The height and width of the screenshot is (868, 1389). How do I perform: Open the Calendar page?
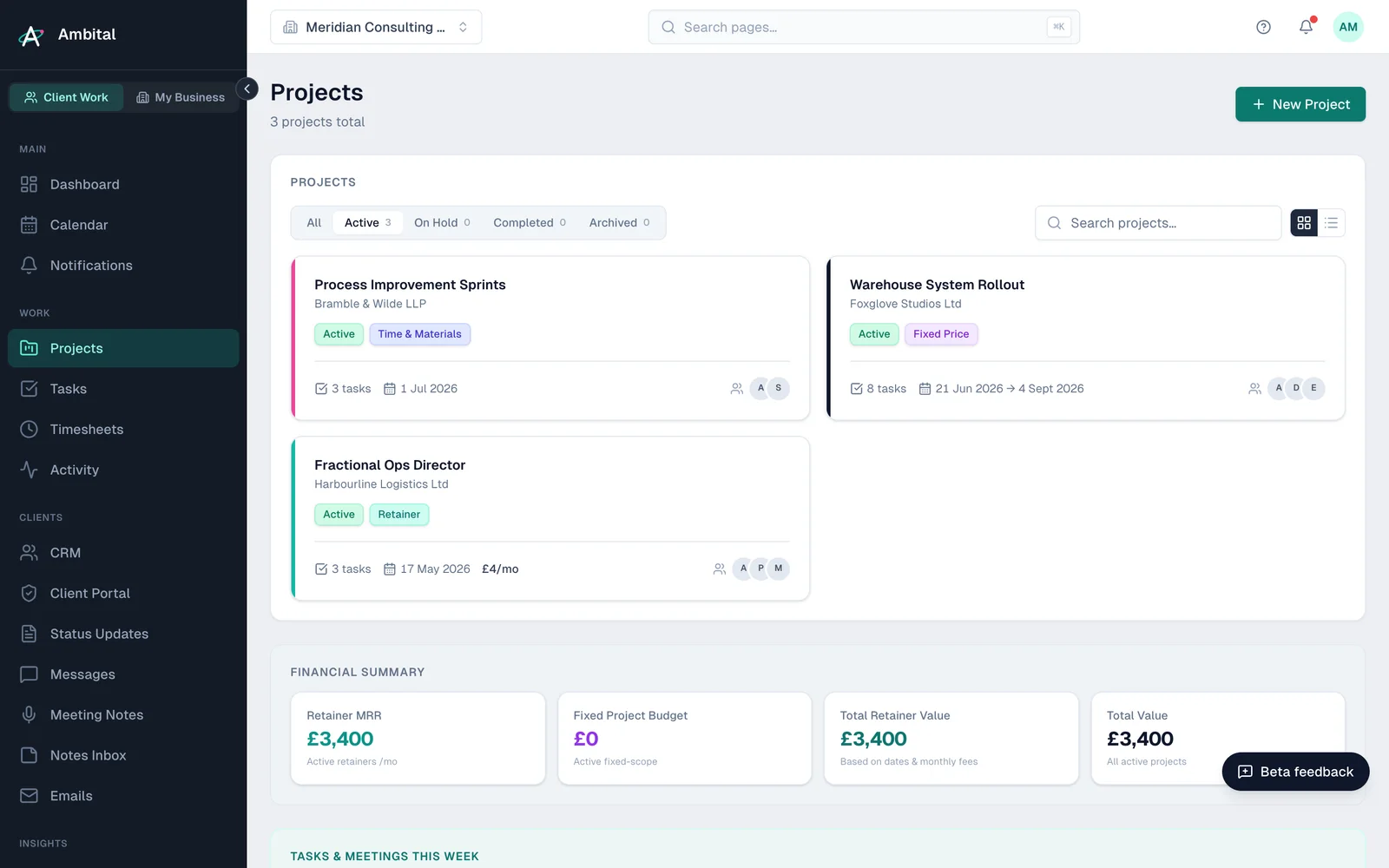point(123,225)
